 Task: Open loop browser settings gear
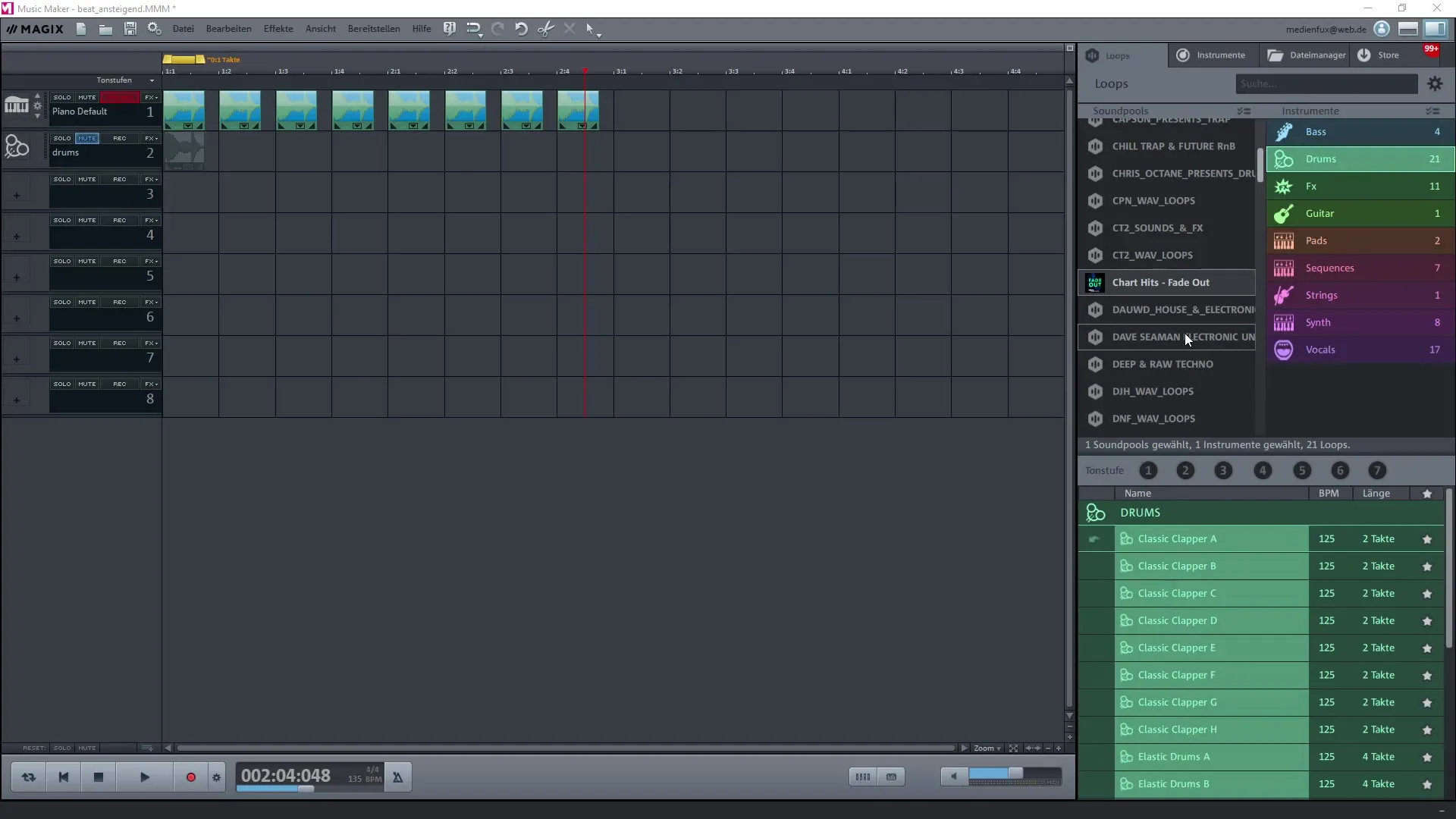(1435, 84)
